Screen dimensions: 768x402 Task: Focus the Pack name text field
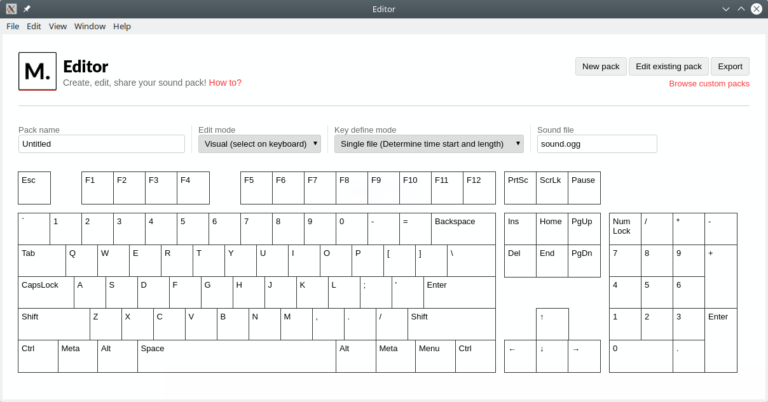pyautogui.click(x=101, y=144)
